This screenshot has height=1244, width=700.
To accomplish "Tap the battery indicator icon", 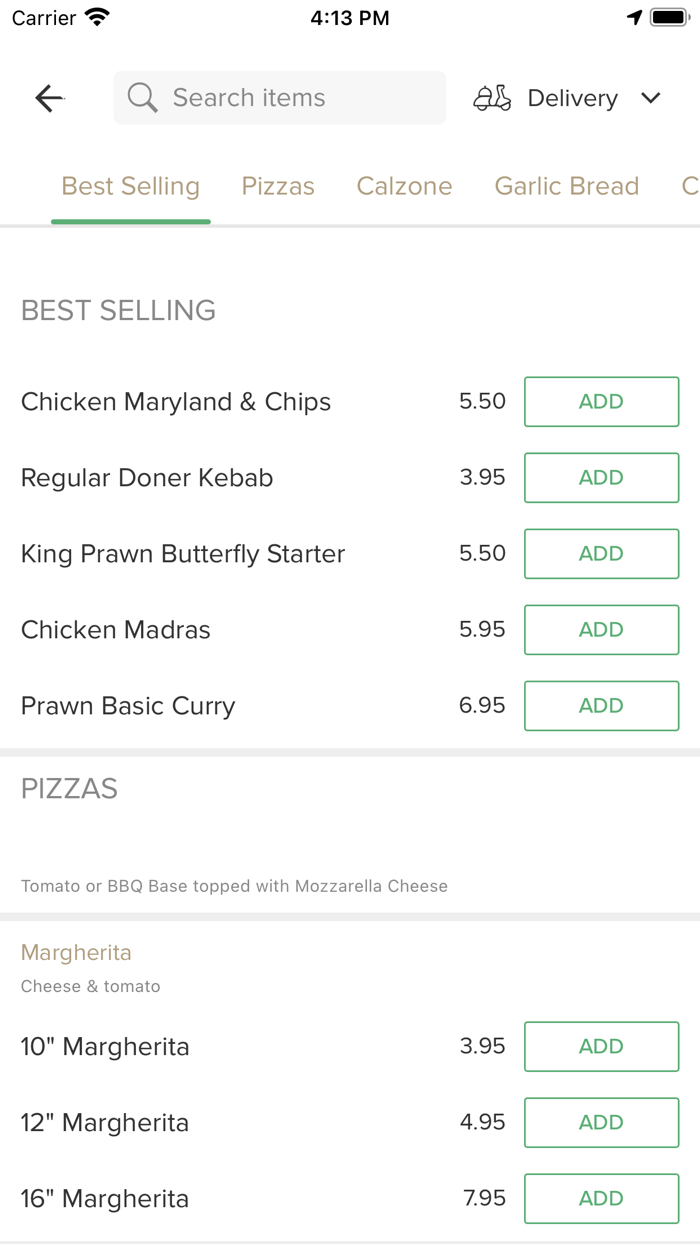I will click(x=668, y=18).
